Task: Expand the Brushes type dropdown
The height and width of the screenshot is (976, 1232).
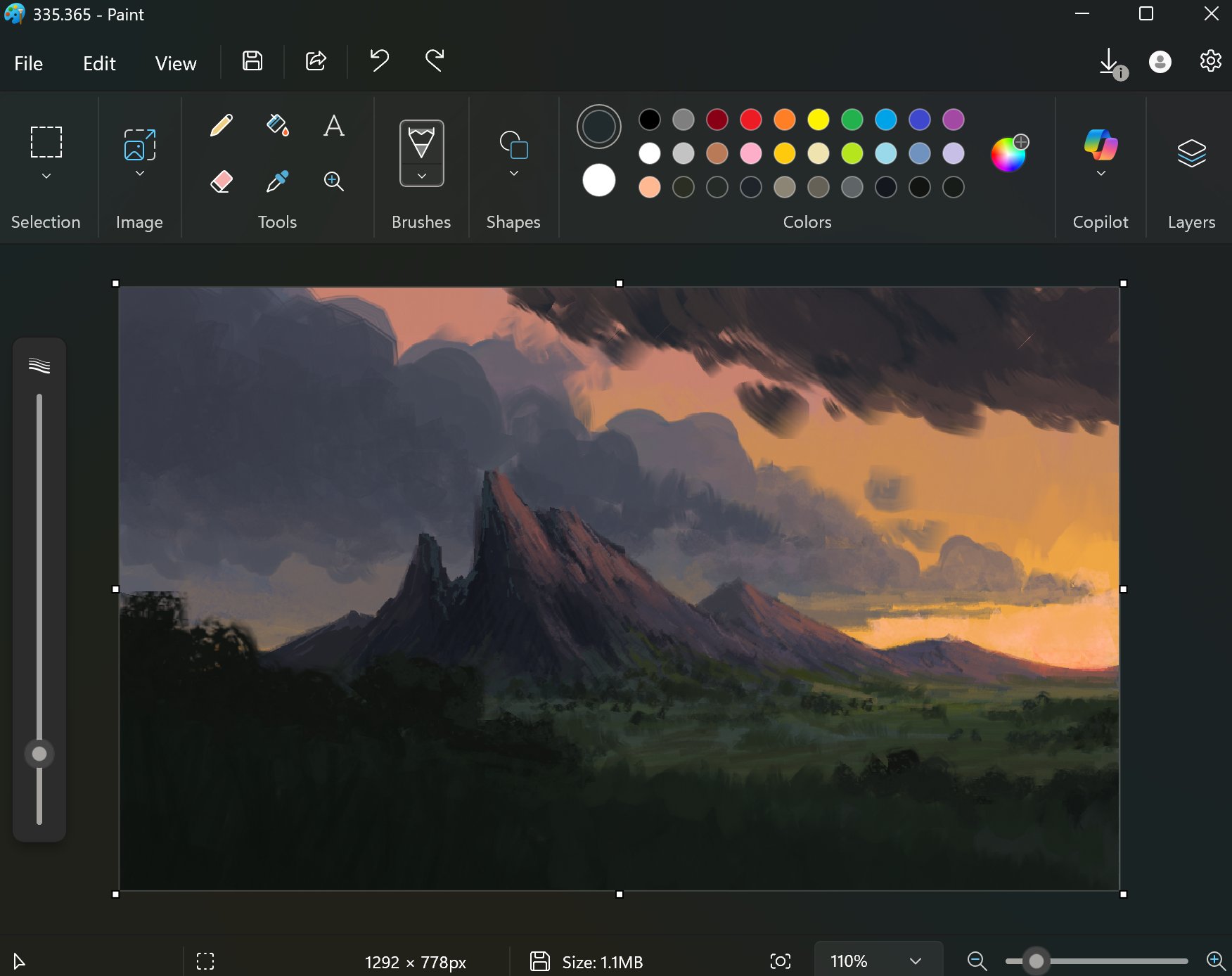Action: pos(421,176)
